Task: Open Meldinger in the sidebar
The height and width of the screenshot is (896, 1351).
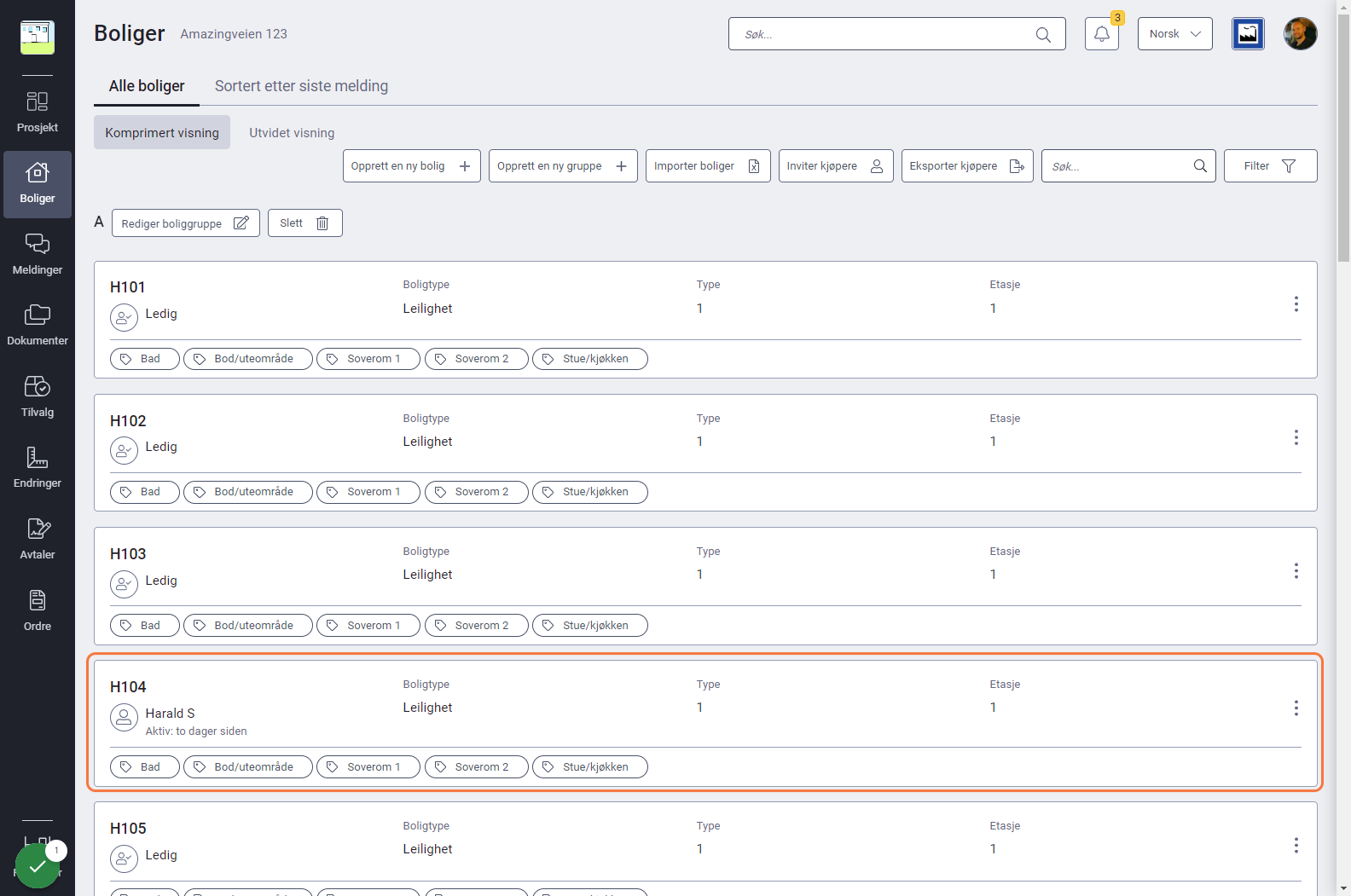Action: (38, 255)
